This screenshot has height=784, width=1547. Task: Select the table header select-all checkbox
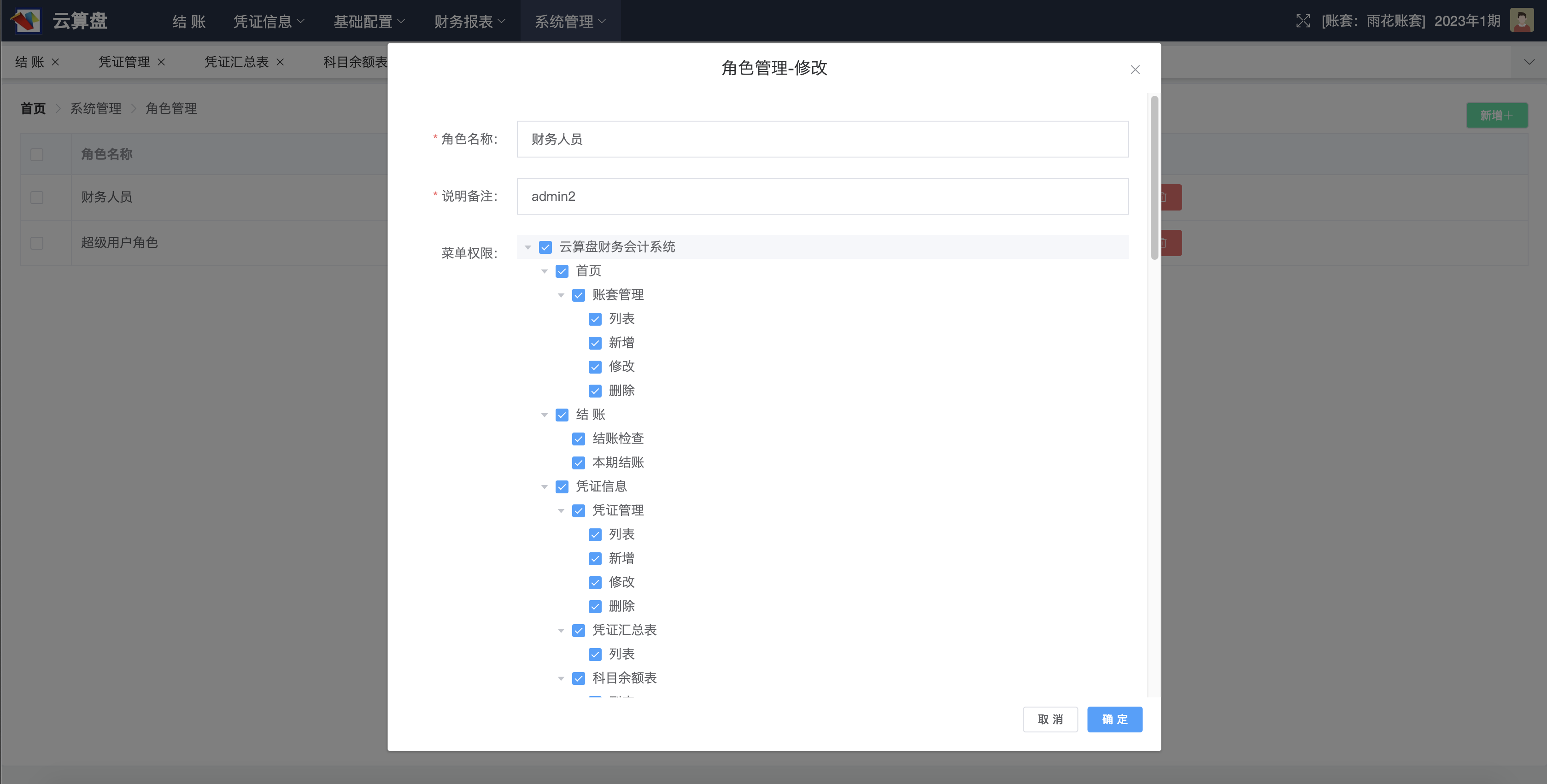point(37,155)
